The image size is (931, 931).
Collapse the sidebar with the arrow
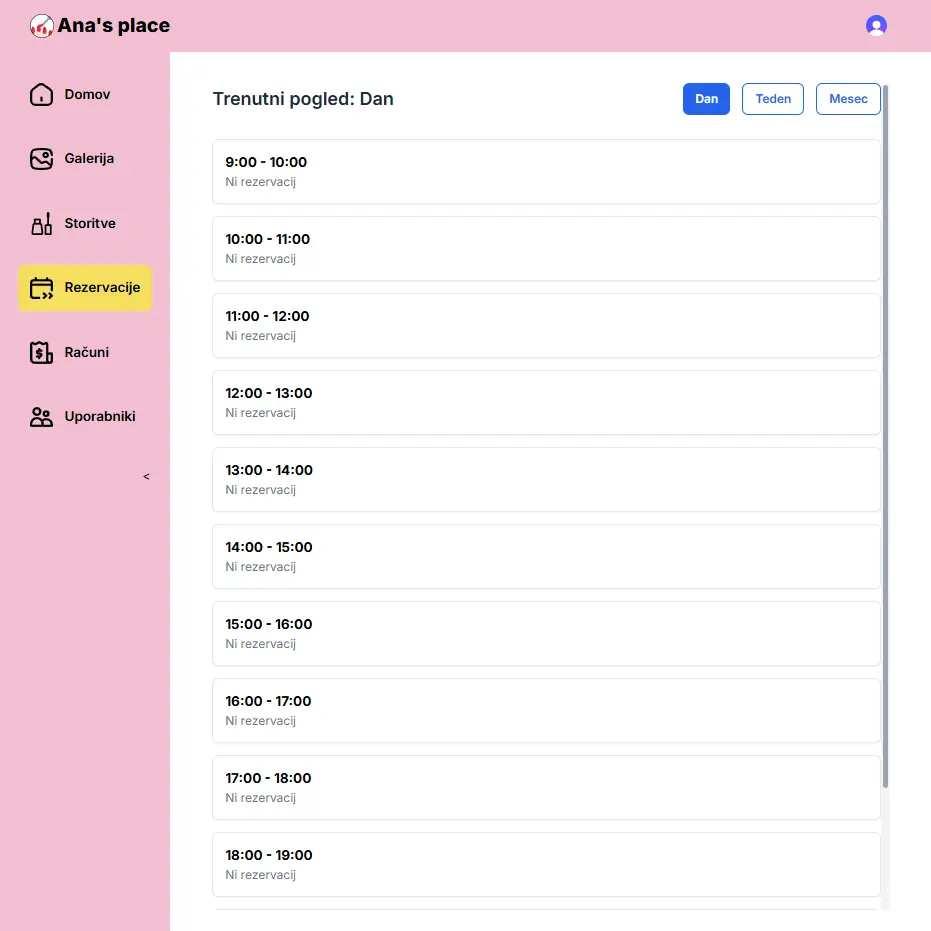click(x=146, y=477)
